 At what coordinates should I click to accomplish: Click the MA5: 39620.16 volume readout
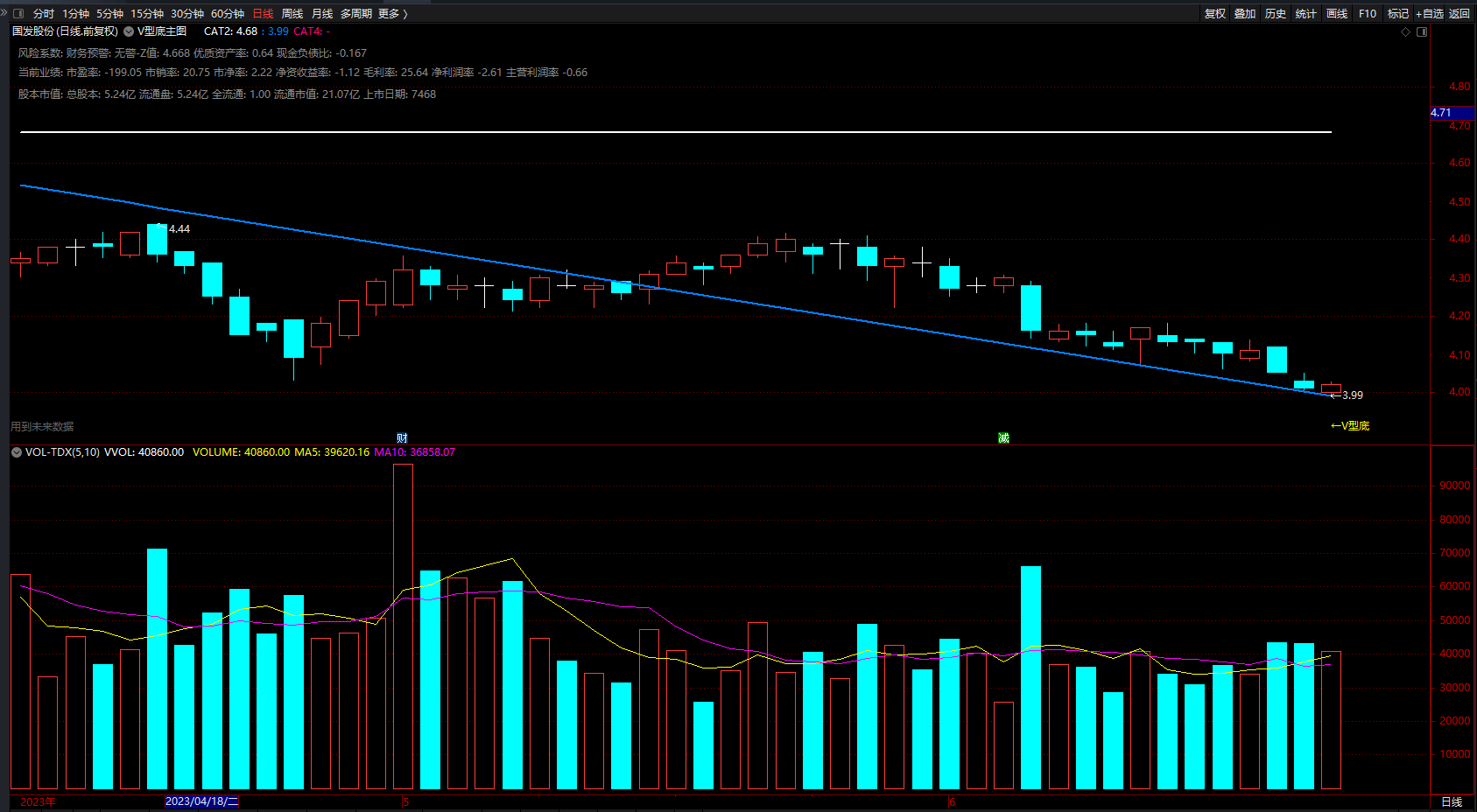pyautogui.click(x=332, y=452)
